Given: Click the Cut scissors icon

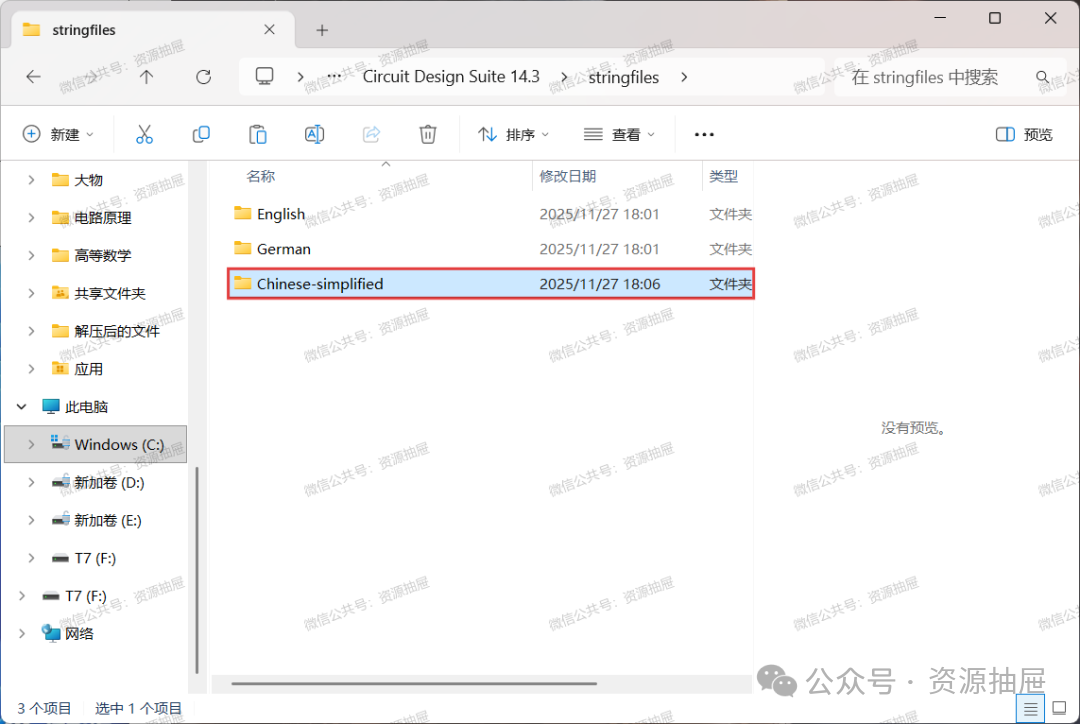Looking at the screenshot, I should [x=144, y=134].
